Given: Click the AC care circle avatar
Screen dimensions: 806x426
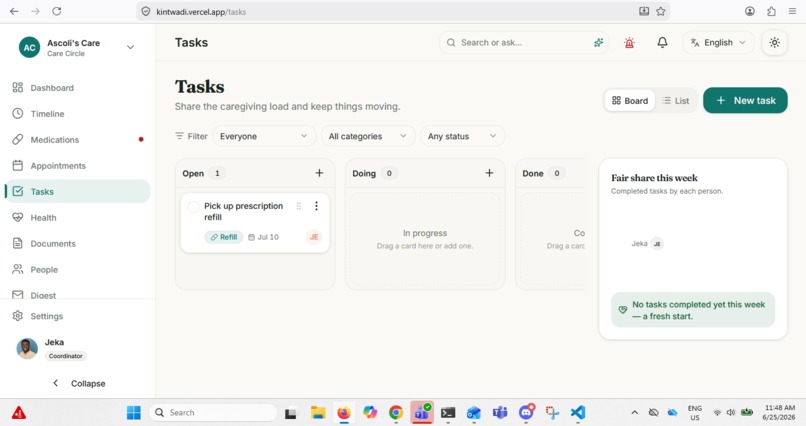Looking at the screenshot, I should point(29,47).
